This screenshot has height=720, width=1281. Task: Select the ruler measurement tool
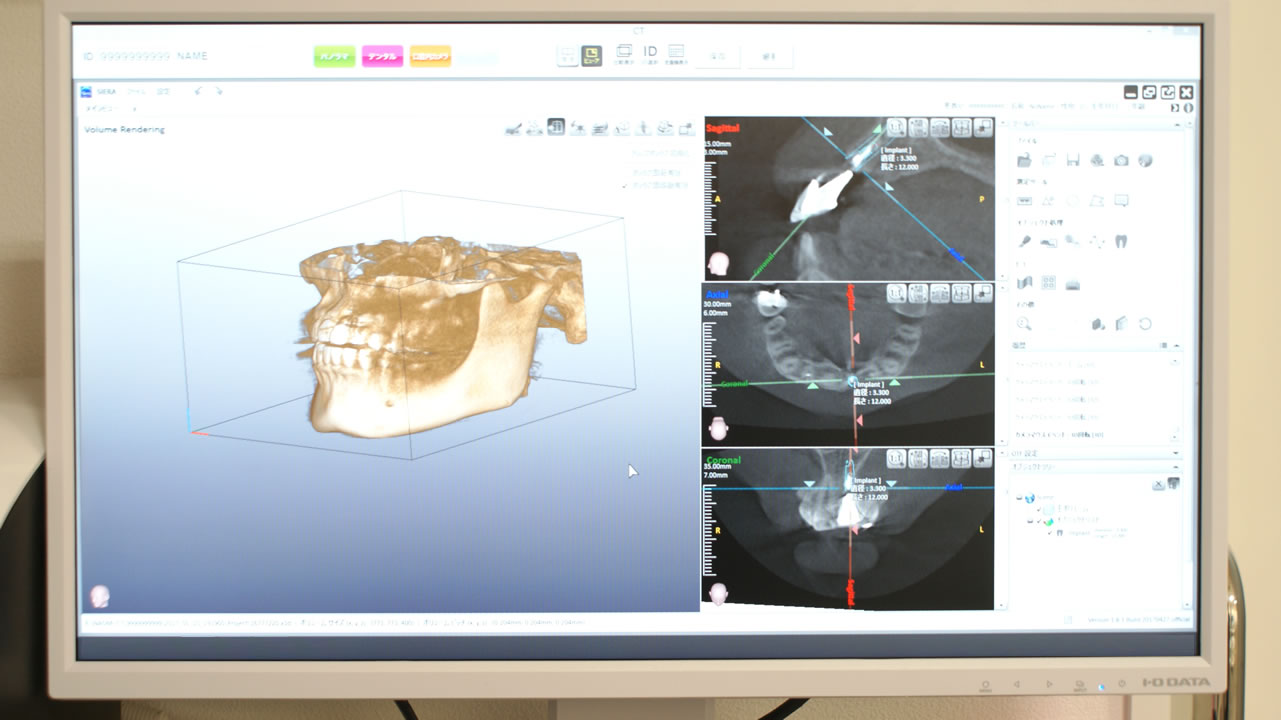(1024, 200)
